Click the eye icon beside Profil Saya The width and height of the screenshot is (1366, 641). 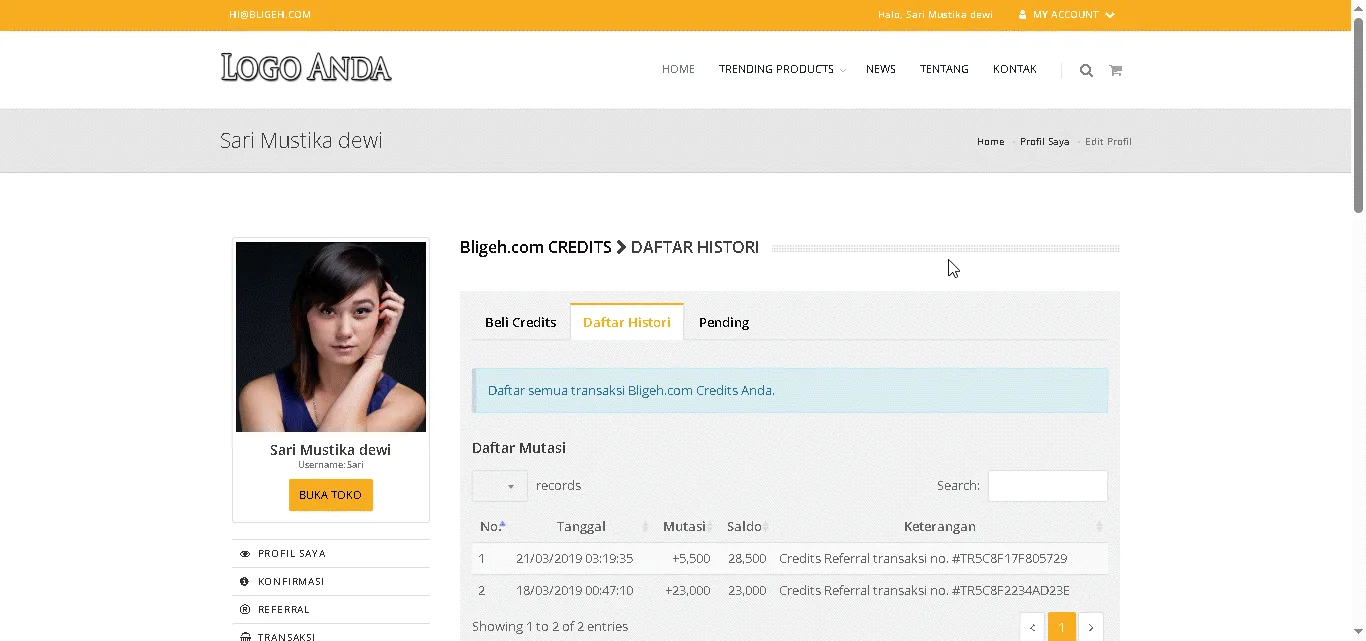245,554
